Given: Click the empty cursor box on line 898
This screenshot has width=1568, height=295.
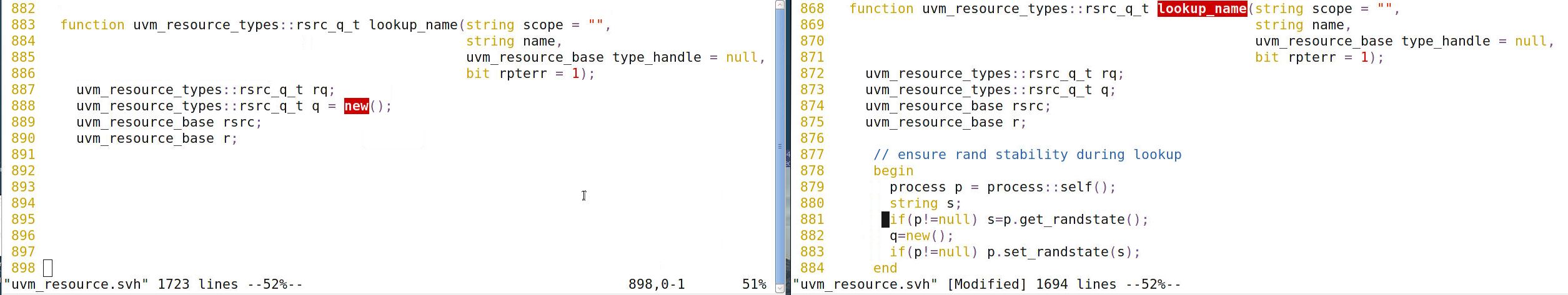Looking at the screenshot, I should [48, 268].
